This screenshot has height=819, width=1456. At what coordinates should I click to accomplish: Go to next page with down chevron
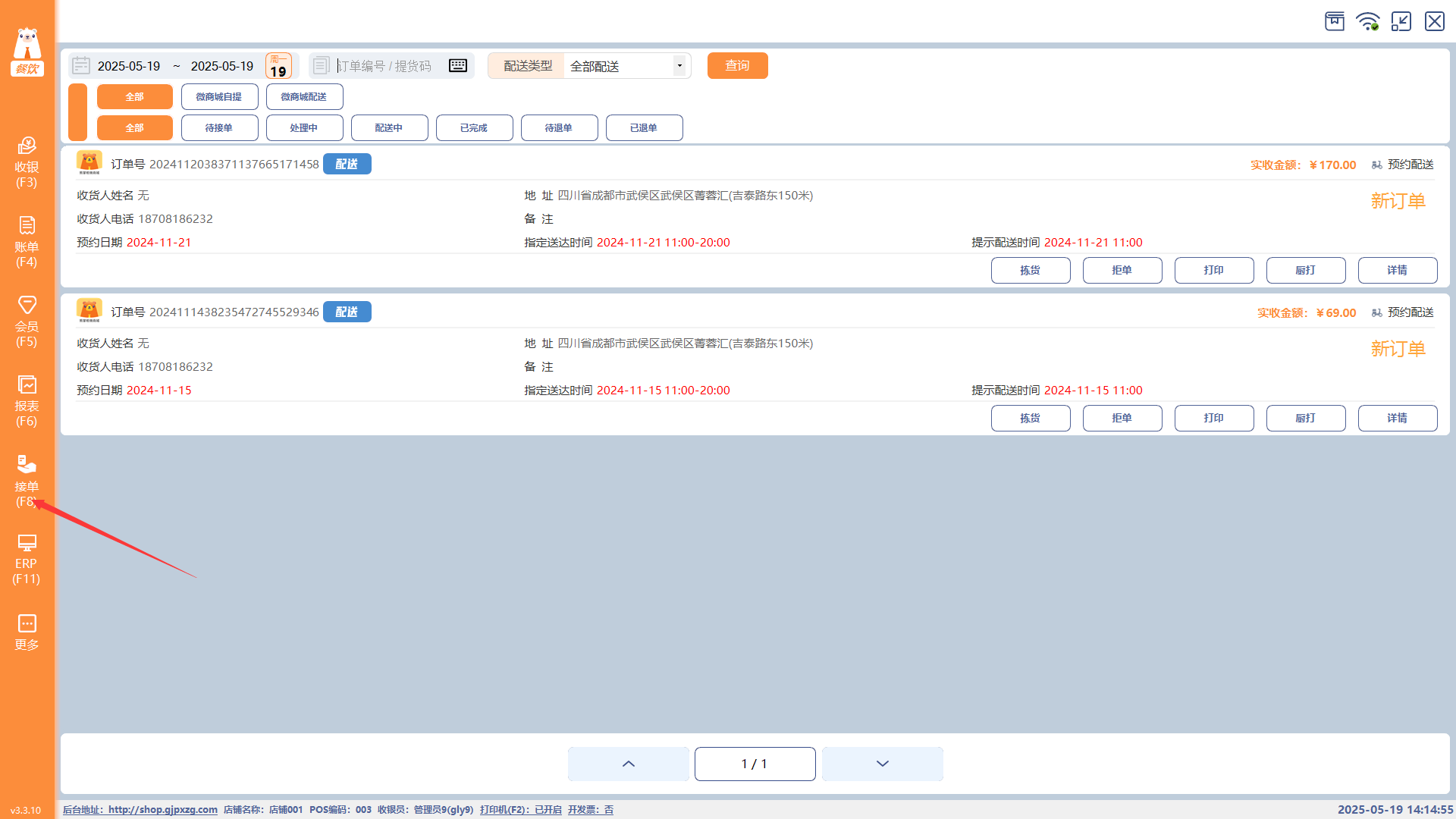click(x=882, y=764)
